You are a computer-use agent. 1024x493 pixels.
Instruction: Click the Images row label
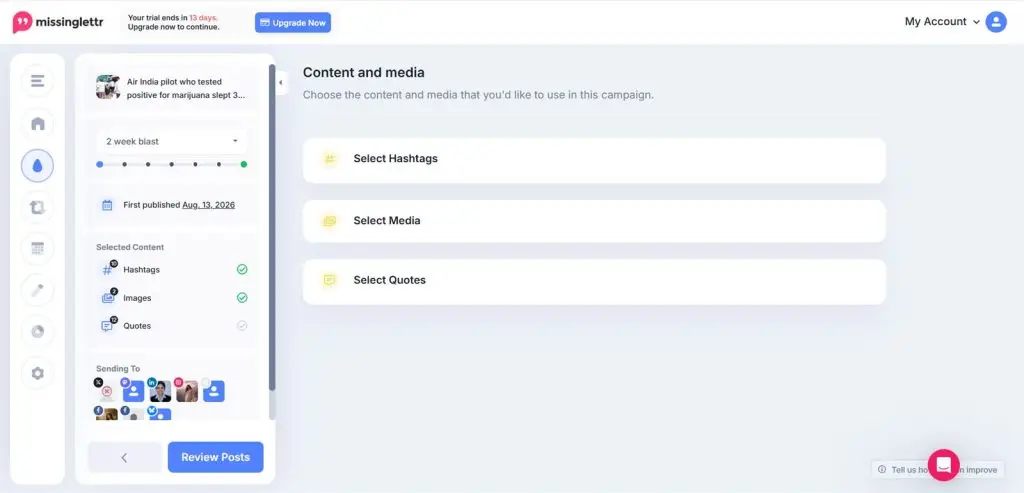(x=137, y=298)
